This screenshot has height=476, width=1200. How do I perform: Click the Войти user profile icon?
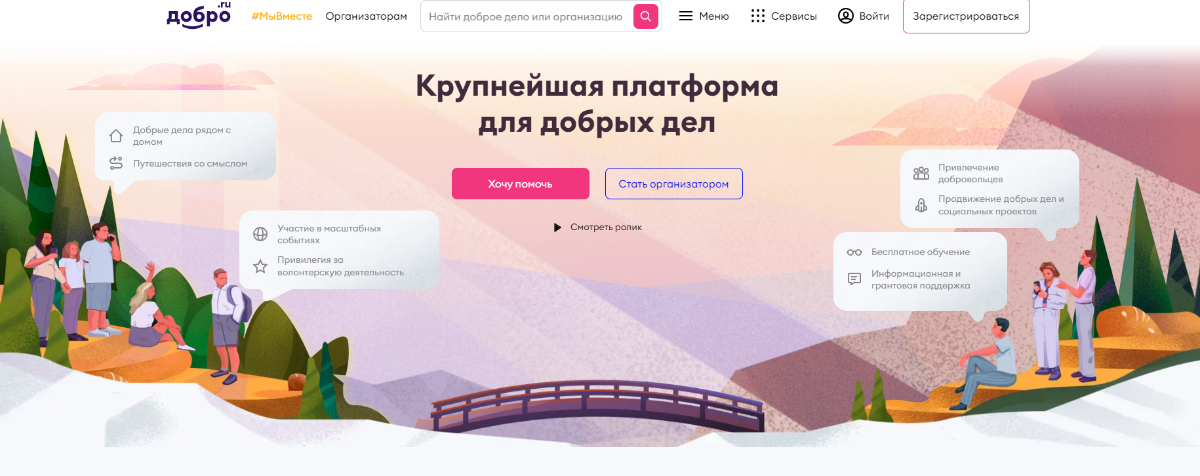(x=846, y=16)
